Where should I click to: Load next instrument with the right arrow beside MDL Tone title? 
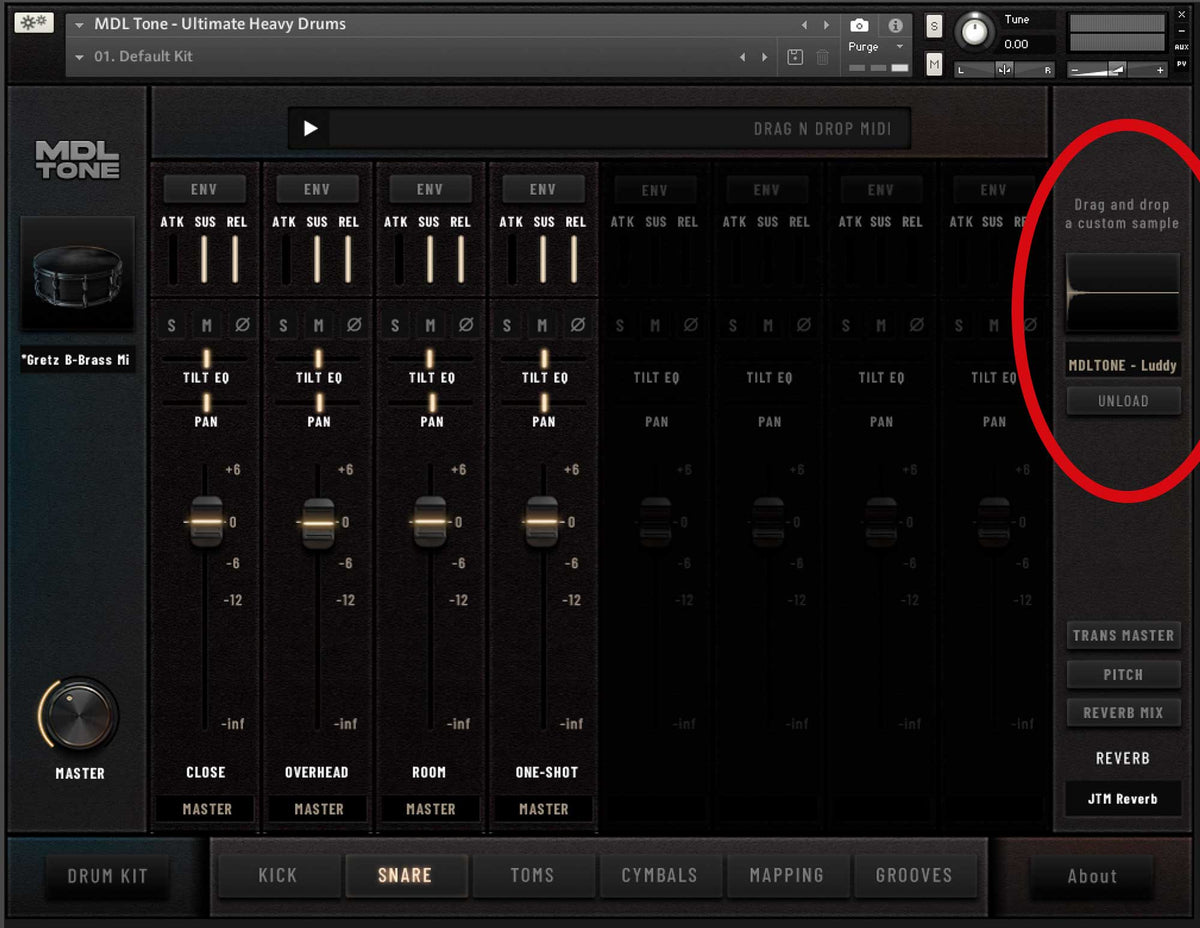coord(826,25)
